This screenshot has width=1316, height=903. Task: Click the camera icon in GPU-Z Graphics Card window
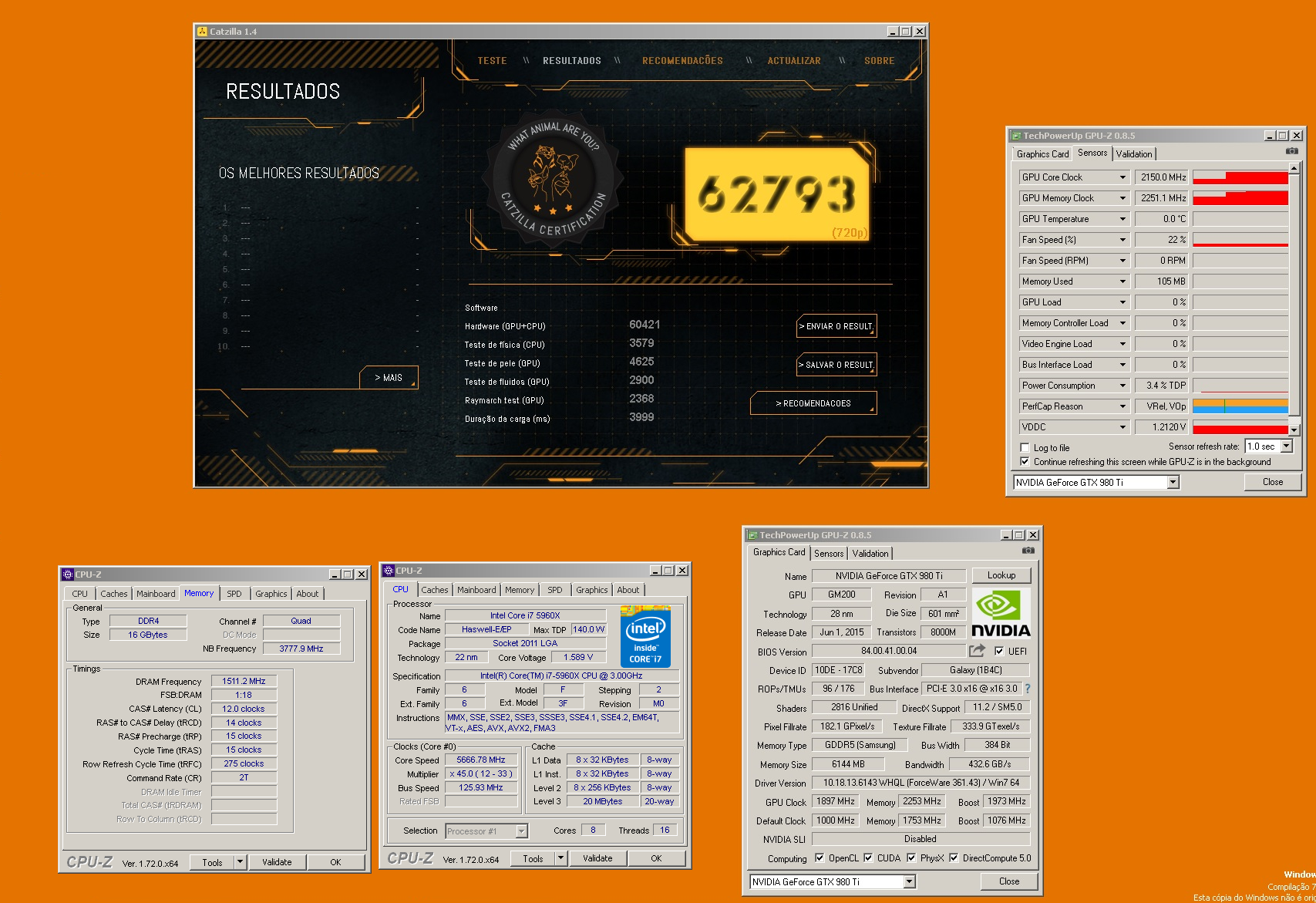click(x=1028, y=551)
